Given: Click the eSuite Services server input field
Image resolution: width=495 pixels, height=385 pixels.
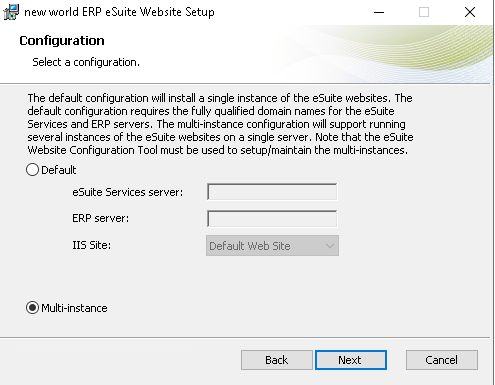Looking at the screenshot, I should tap(272, 192).
